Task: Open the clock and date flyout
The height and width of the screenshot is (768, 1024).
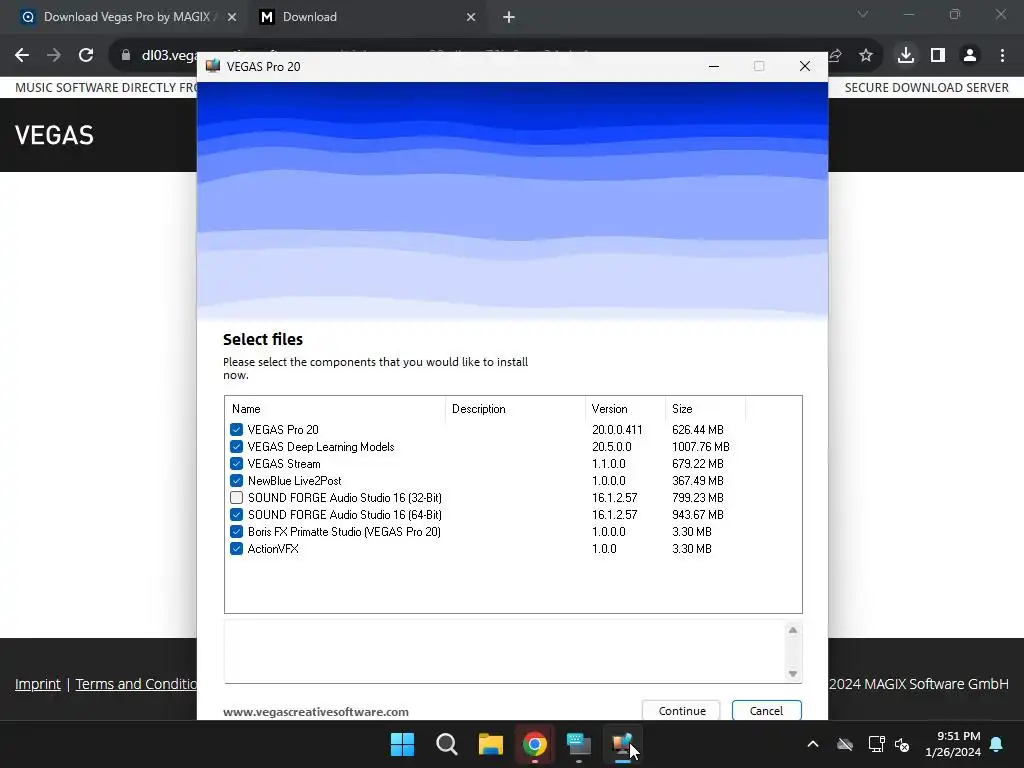Action: coord(953,744)
